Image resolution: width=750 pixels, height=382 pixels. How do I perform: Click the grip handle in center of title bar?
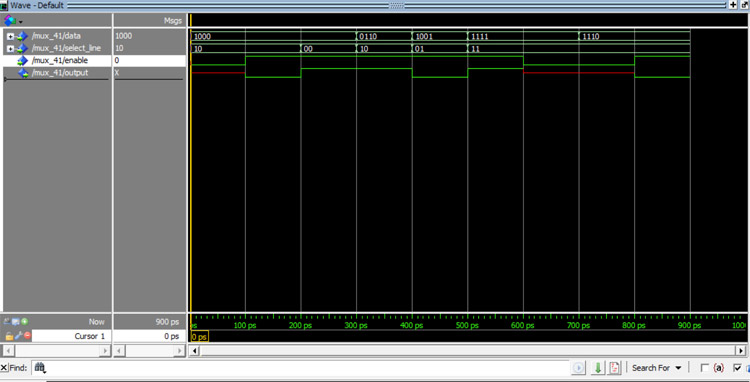(397, 5)
